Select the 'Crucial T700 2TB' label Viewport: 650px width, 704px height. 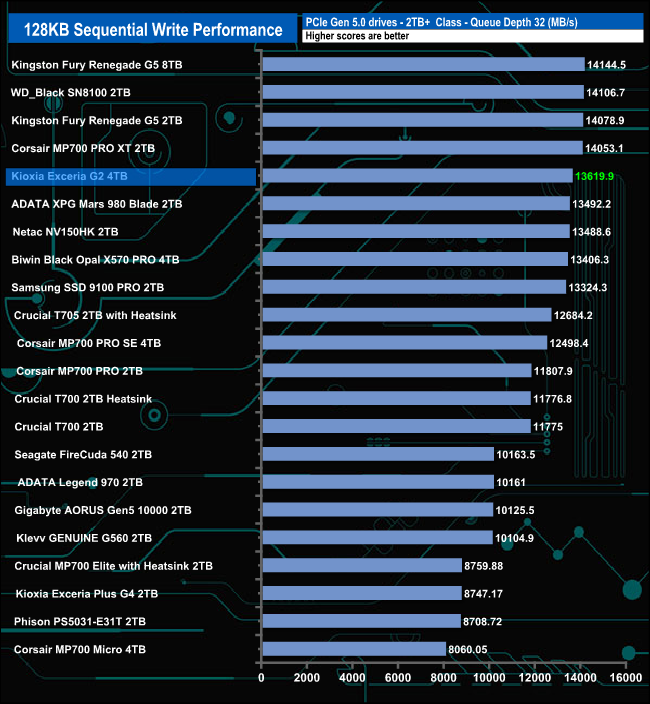(59, 427)
